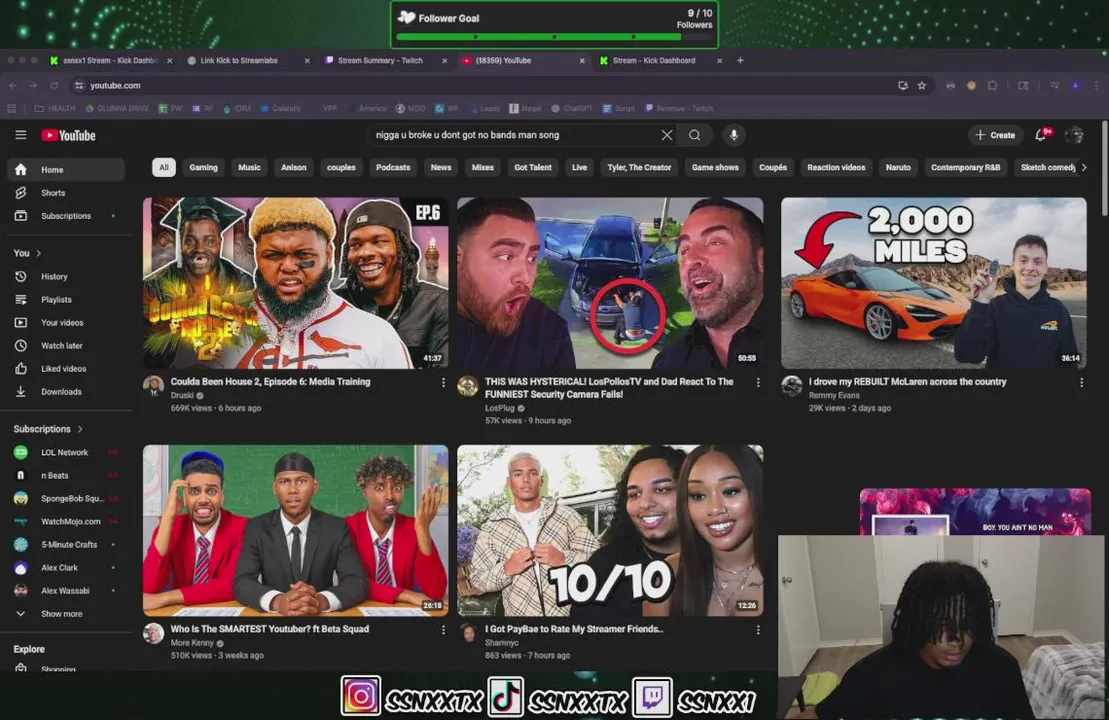Open options menu for Coulda Been House video

(x=443, y=383)
